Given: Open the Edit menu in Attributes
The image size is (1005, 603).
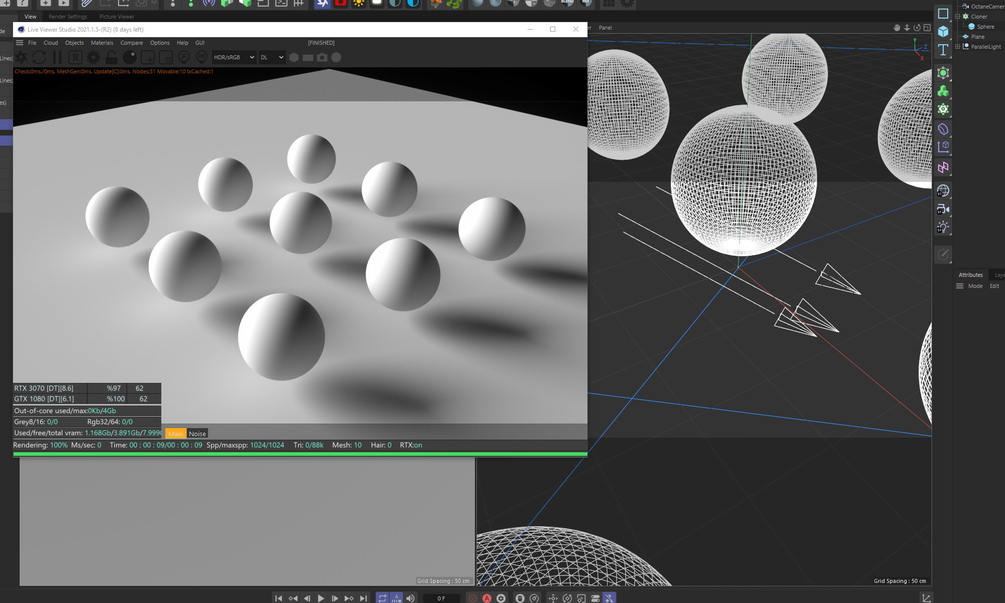Looking at the screenshot, I should point(994,286).
